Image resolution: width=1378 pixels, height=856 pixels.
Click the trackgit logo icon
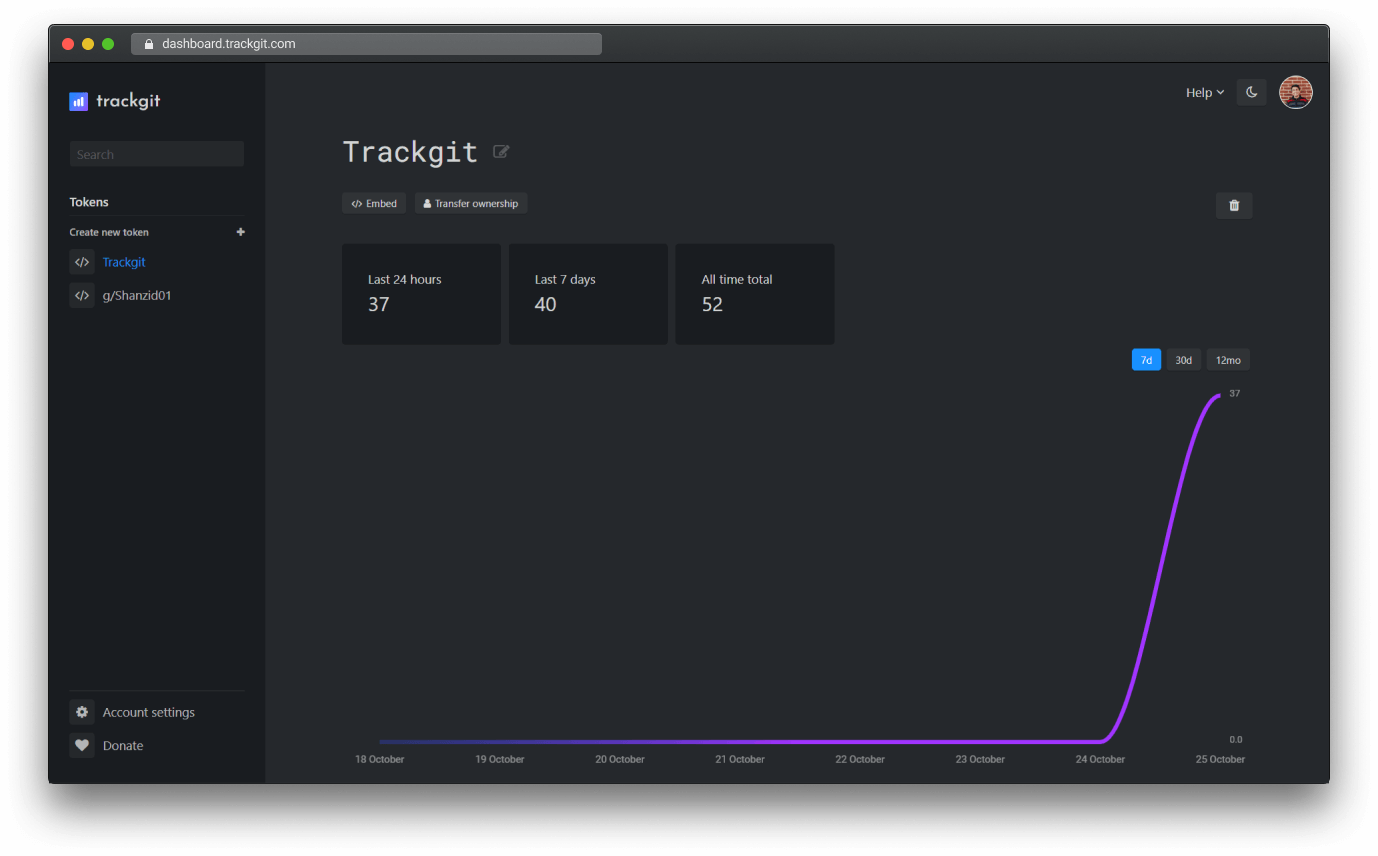click(x=78, y=101)
